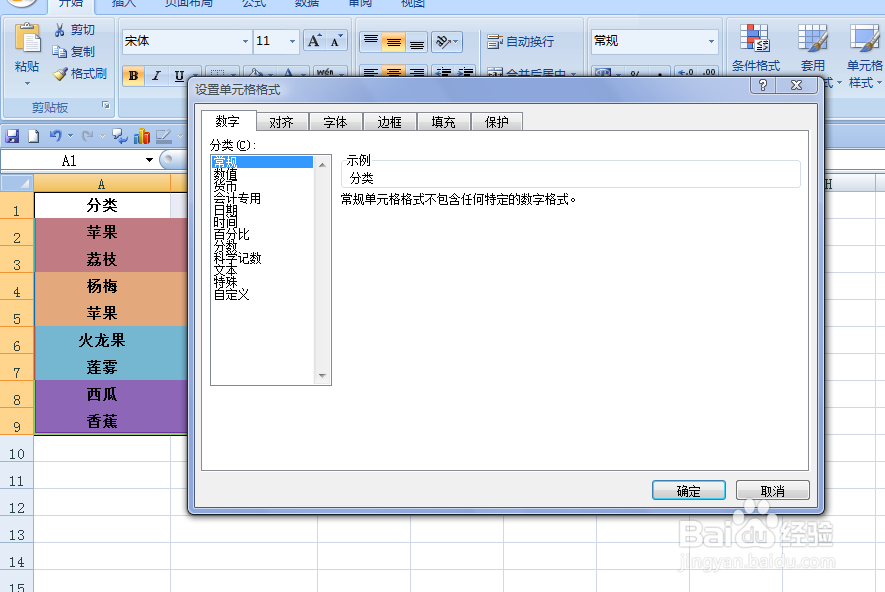Click the Undo arrow in quick toolbar

coord(55,136)
